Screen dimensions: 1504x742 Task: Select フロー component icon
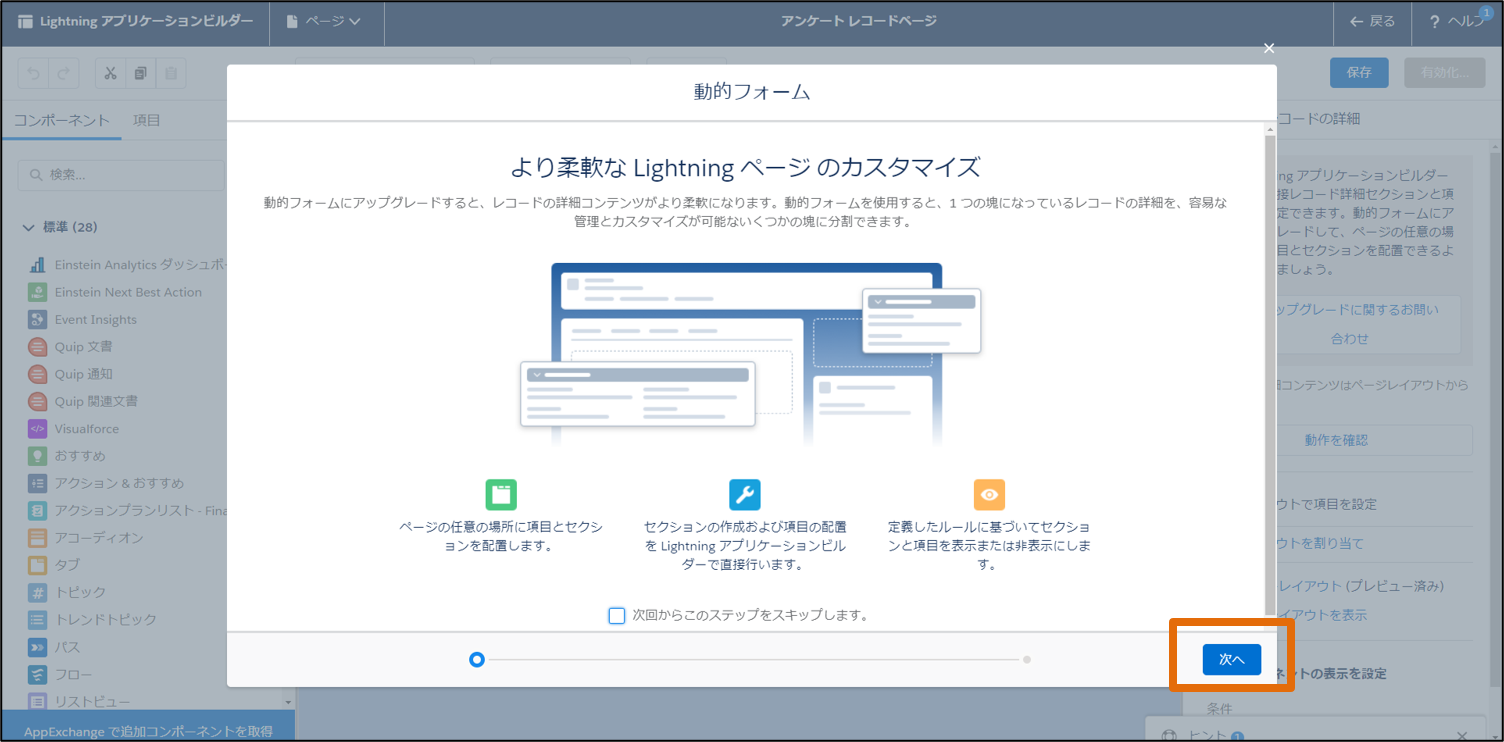click(37, 674)
